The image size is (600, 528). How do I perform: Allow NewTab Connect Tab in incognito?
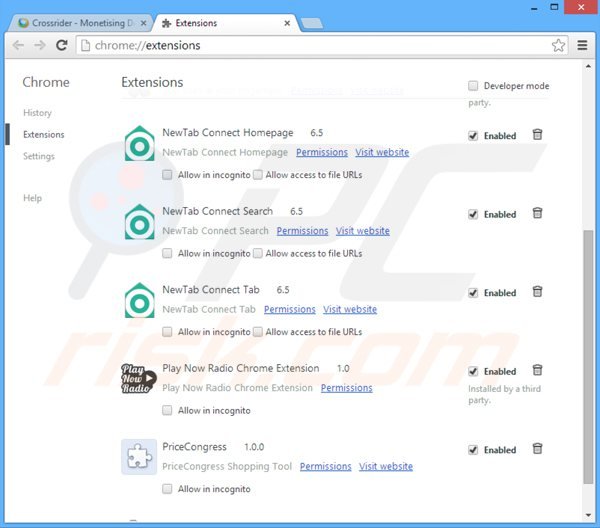coord(167,332)
